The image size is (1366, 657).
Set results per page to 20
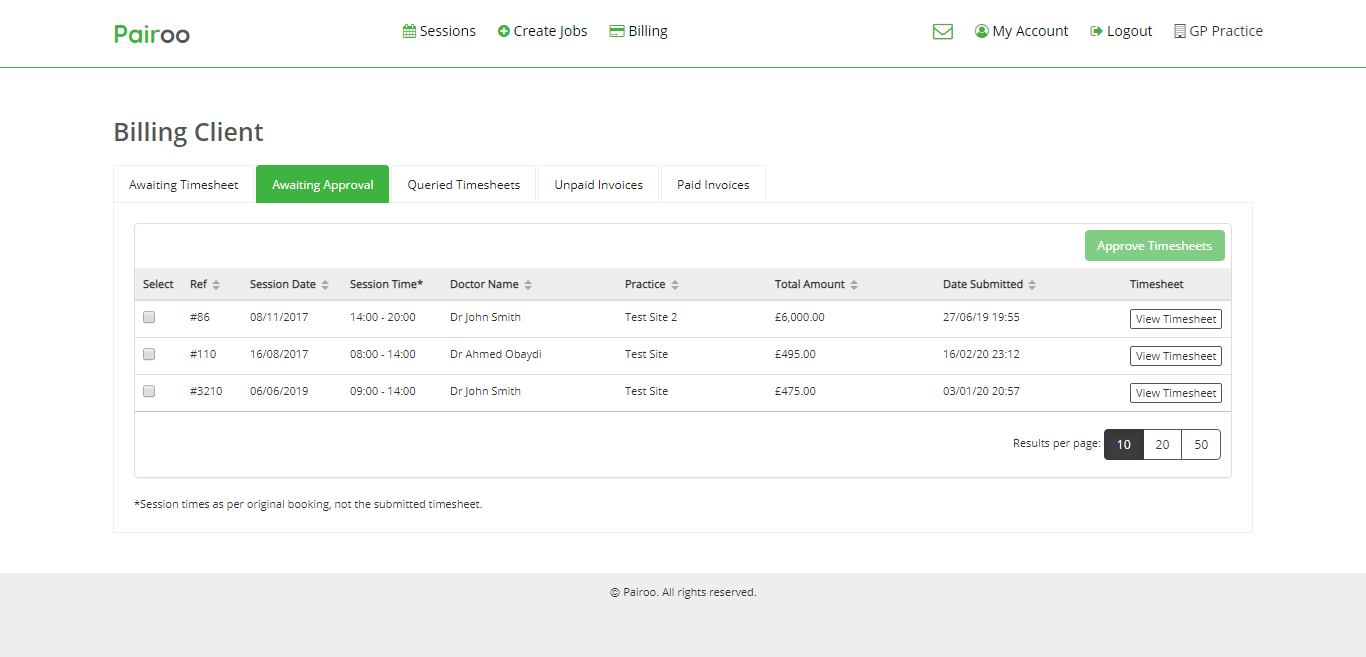pyautogui.click(x=1162, y=445)
